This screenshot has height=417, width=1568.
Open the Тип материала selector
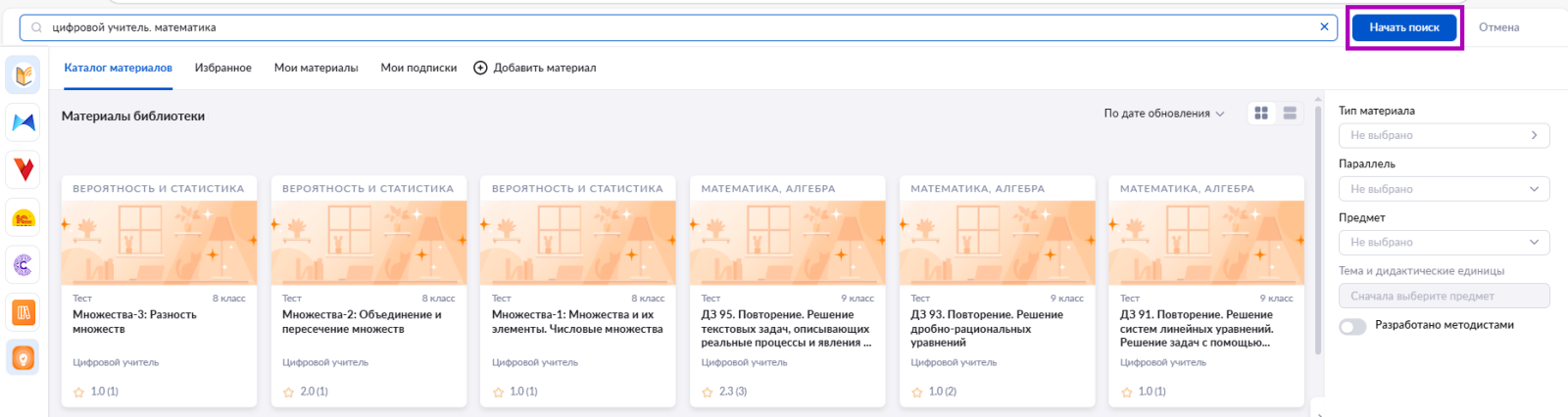click(1444, 135)
